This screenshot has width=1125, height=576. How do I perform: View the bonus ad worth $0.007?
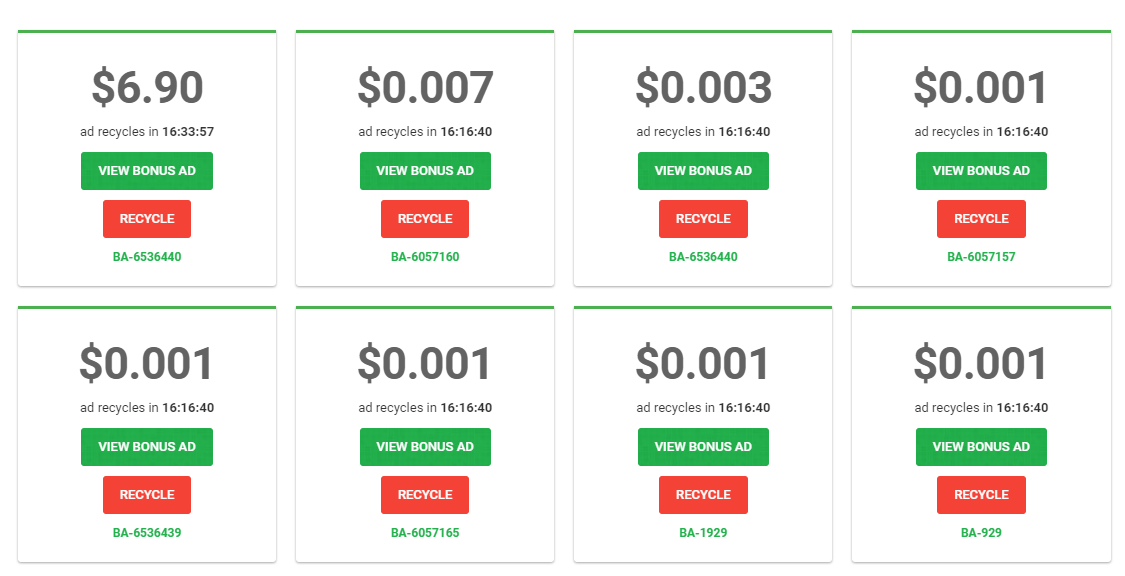pyautogui.click(x=425, y=171)
